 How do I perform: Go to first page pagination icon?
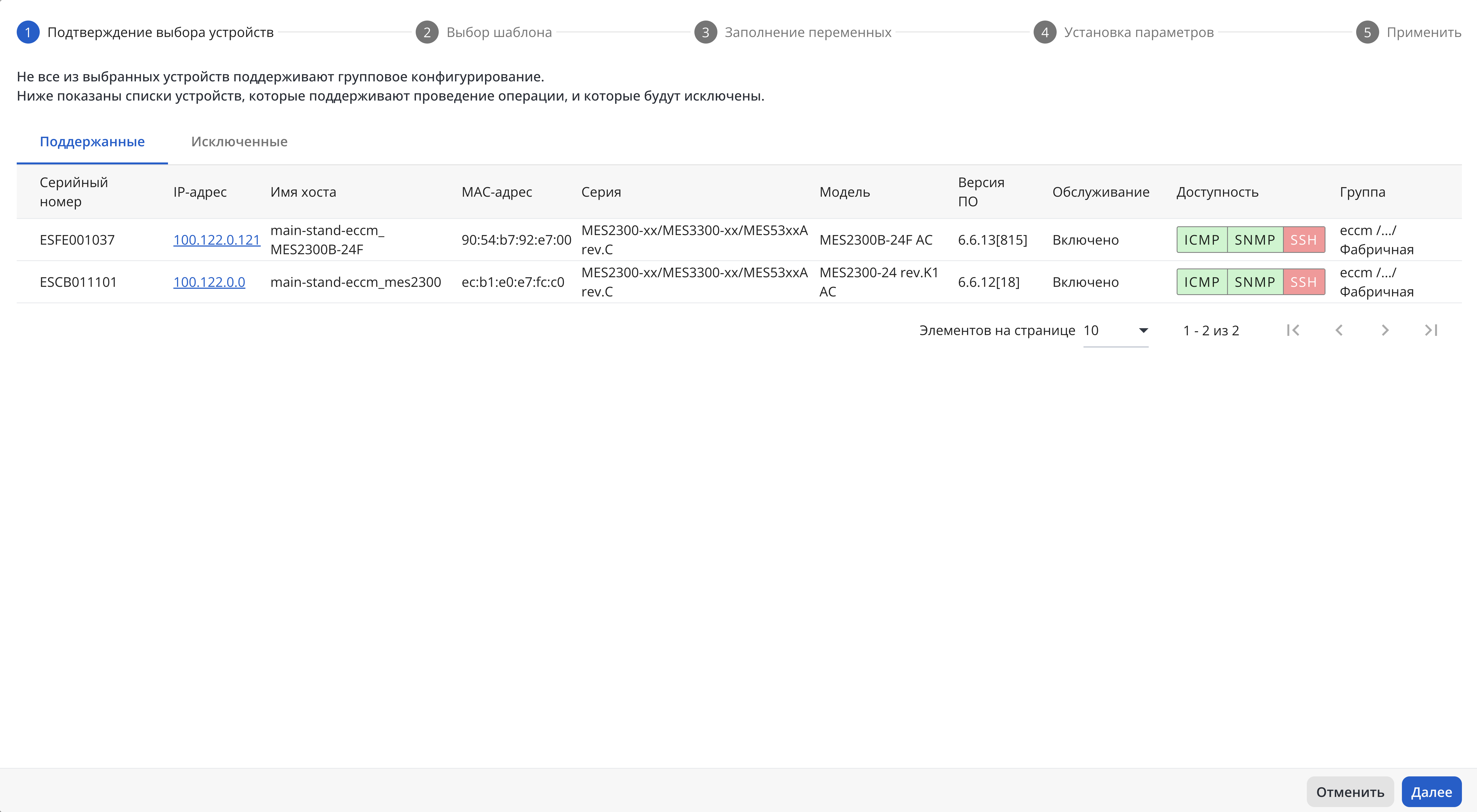pyautogui.click(x=1293, y=330)
